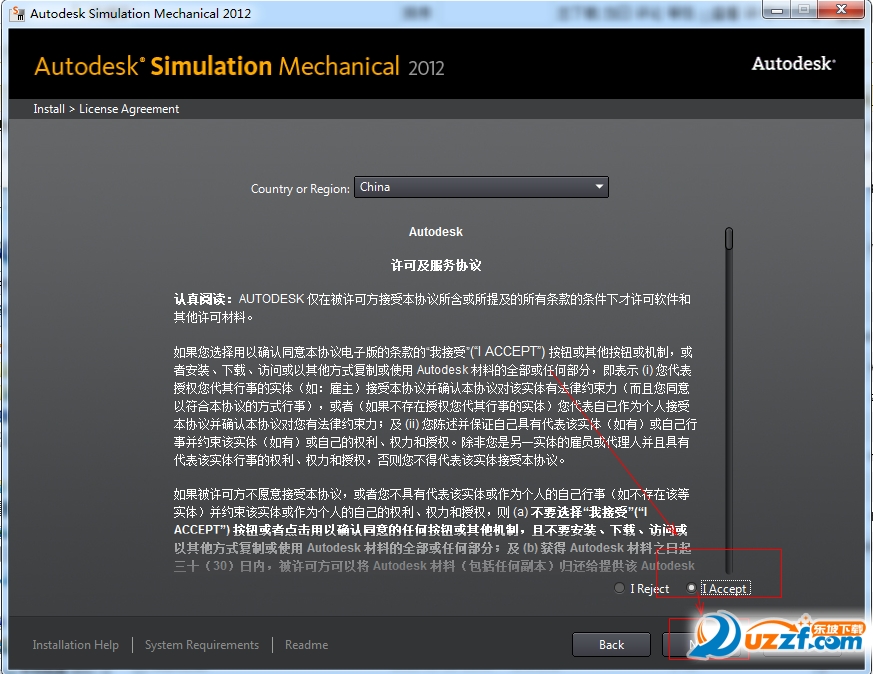Click the "认真阅读" bold text in the agreement
Viewport: 873px width, 674px height.
point(203,299)
